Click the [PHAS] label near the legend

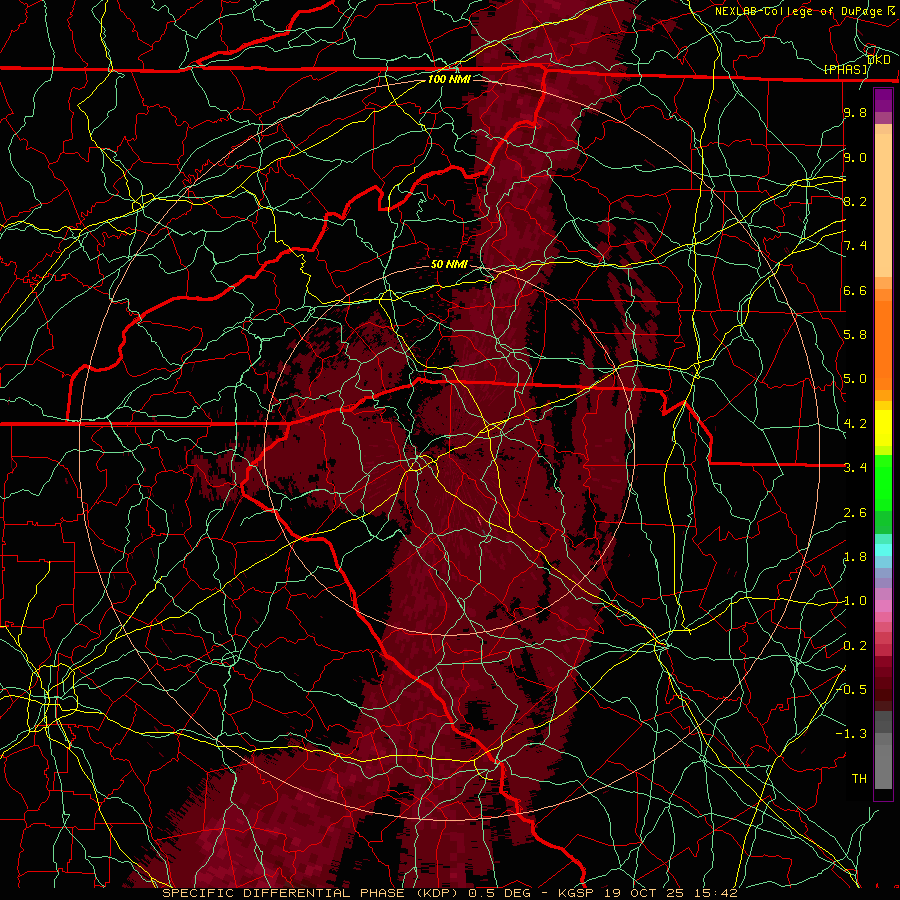pos(846,70)
